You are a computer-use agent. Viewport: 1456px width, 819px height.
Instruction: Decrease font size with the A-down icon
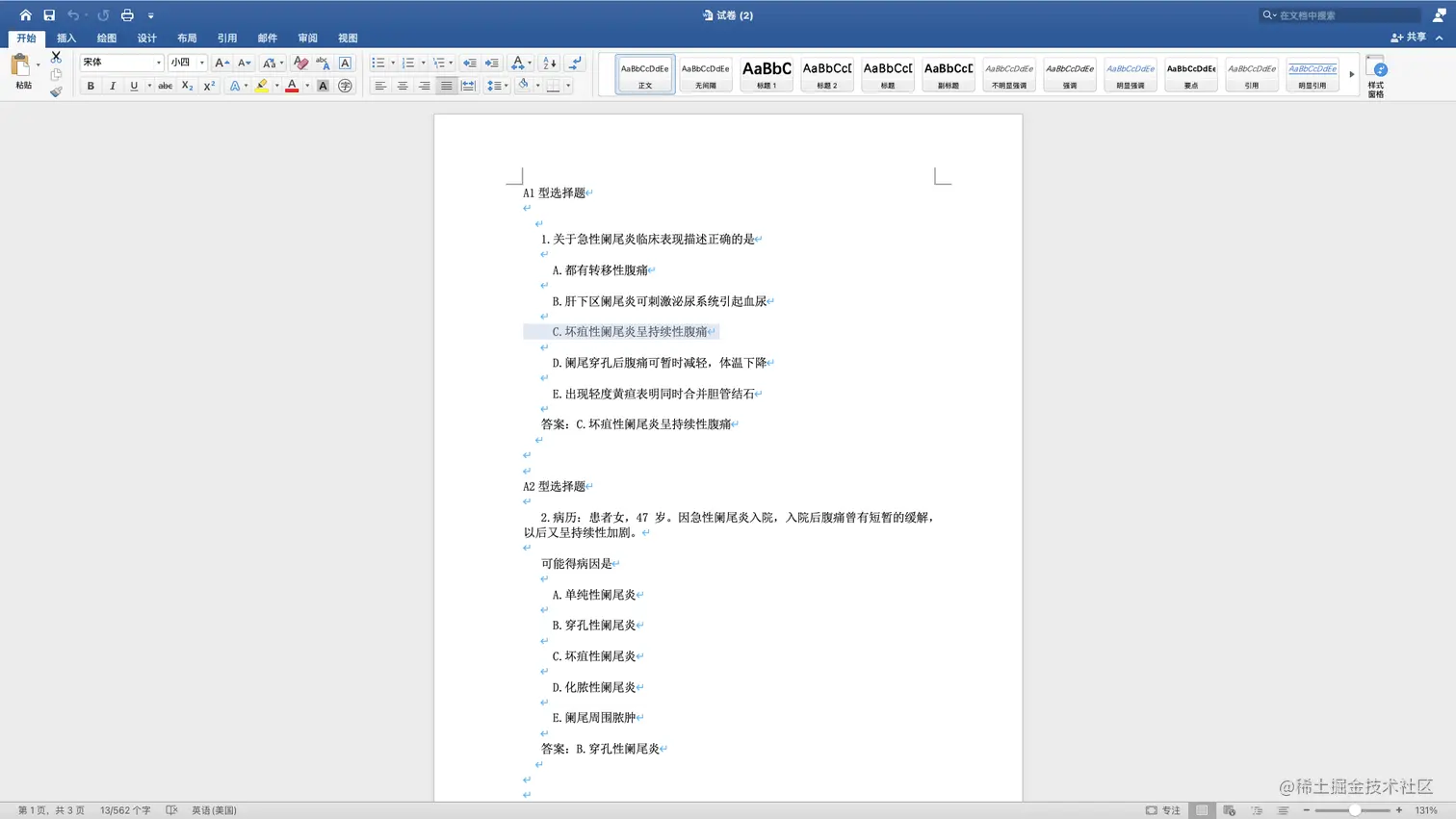tap(245, 63)
